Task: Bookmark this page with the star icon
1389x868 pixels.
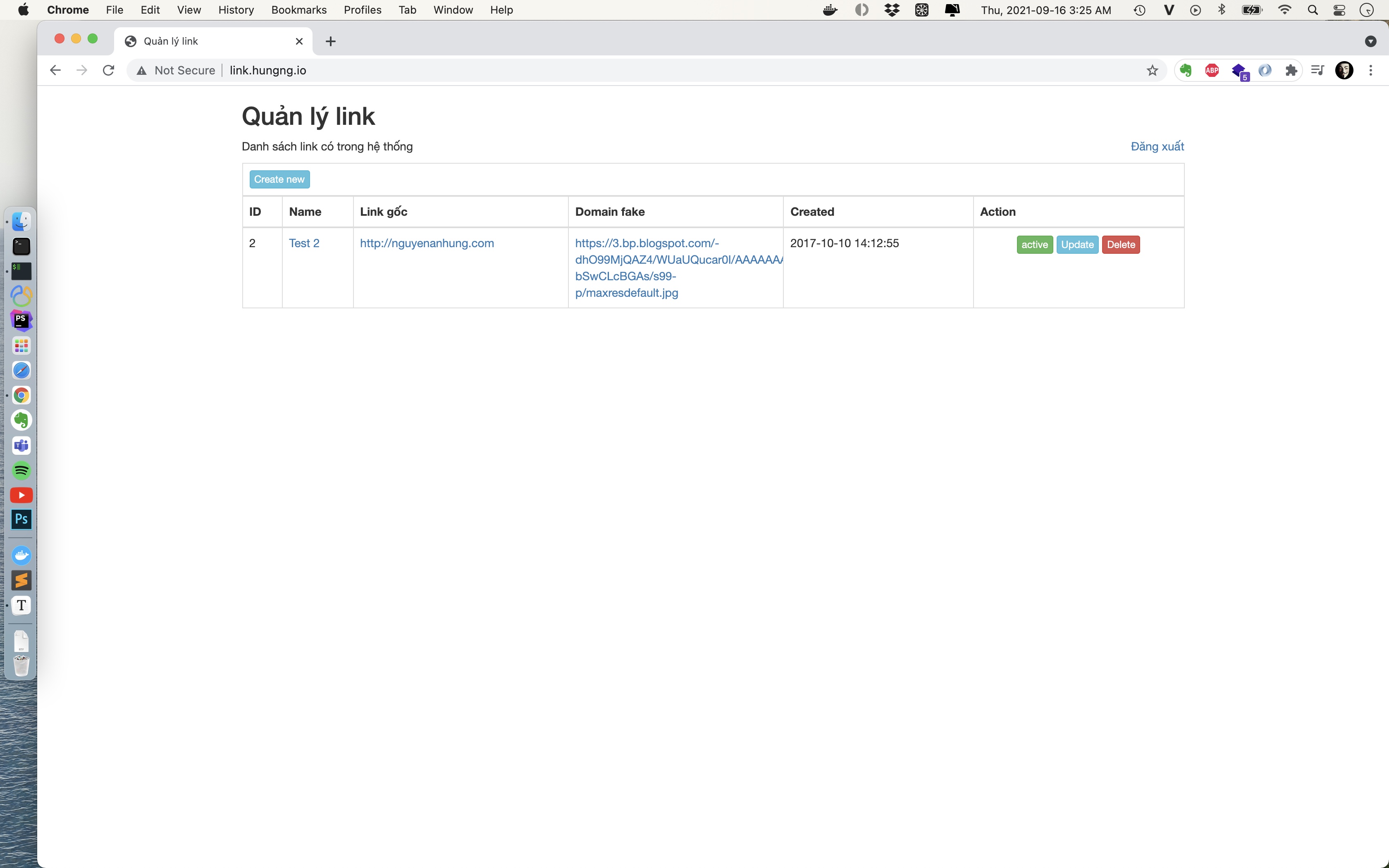Action: pos(1152,71)
